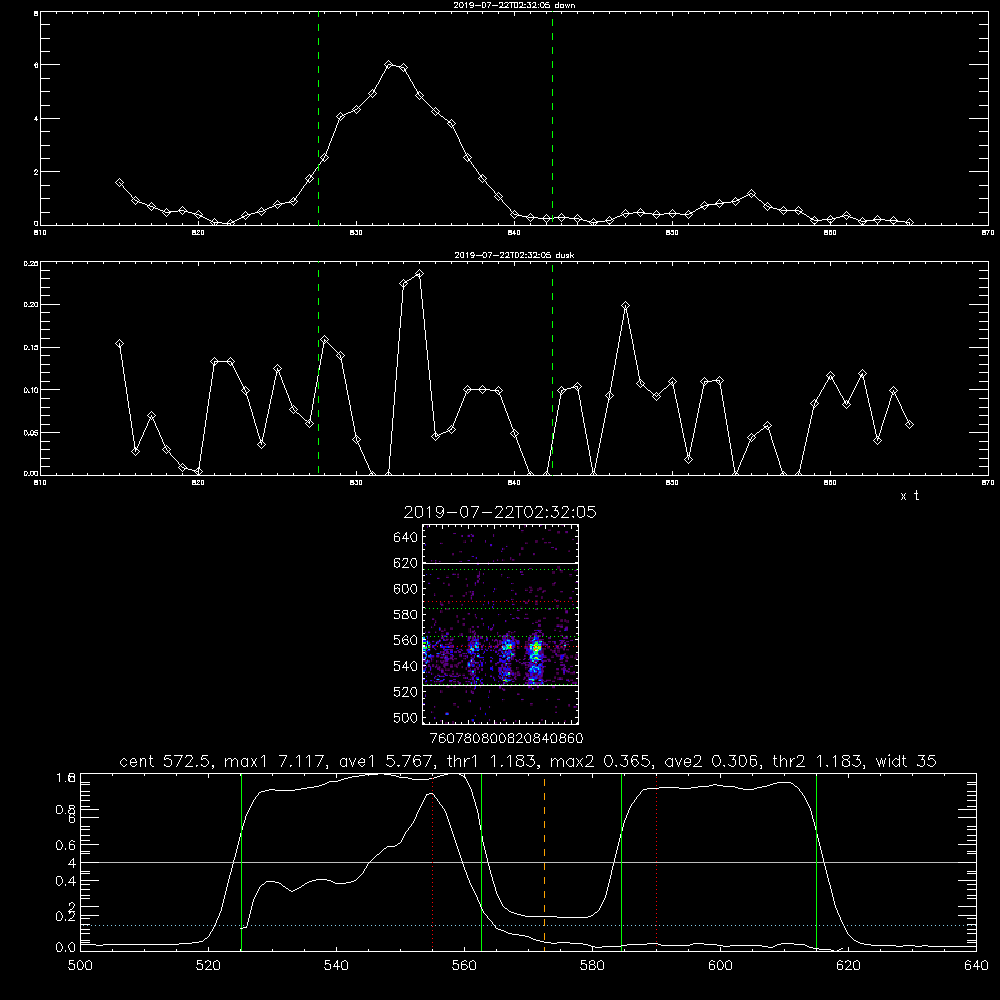This screenshot has width=1000, height=1000.
Task: Click the 'x t' axis label
Action: 909,496
